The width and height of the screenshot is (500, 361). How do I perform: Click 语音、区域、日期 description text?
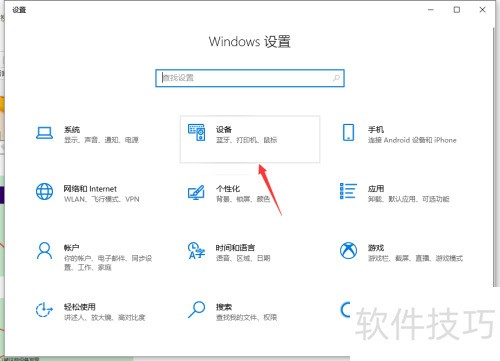243,258
